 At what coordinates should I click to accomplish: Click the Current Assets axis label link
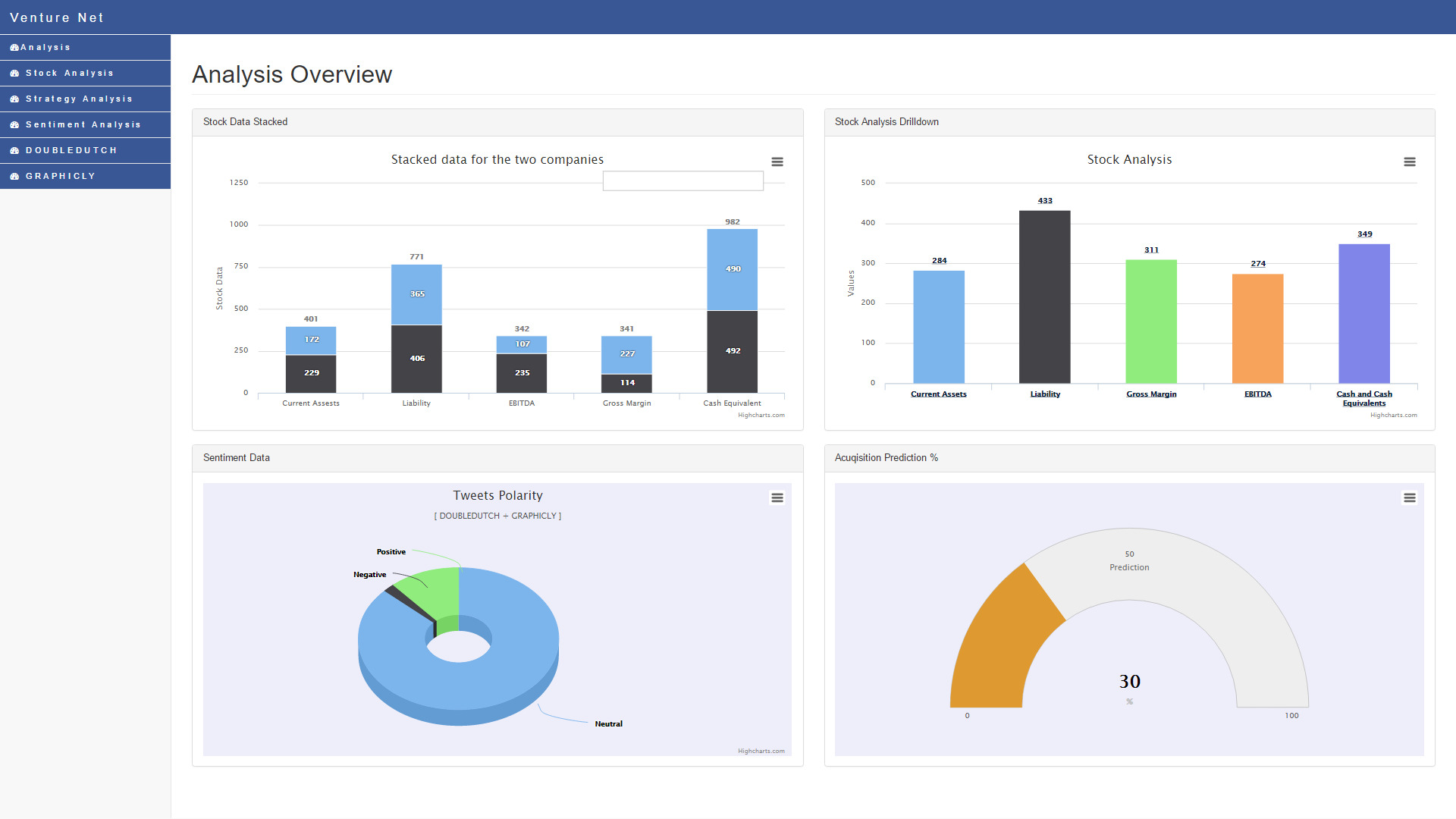coord(938,394)
